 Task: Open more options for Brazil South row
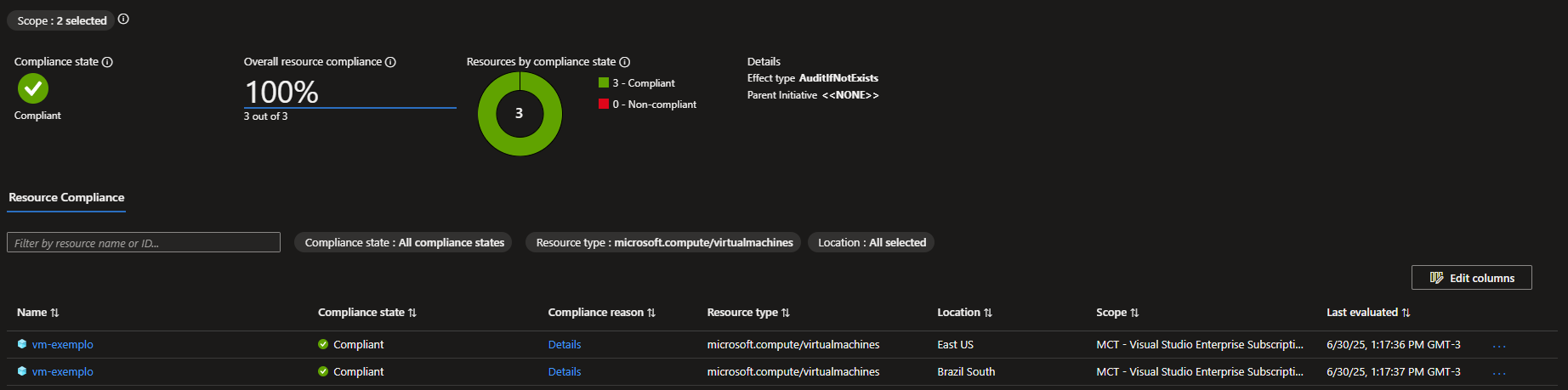[x=1499, y=372]
